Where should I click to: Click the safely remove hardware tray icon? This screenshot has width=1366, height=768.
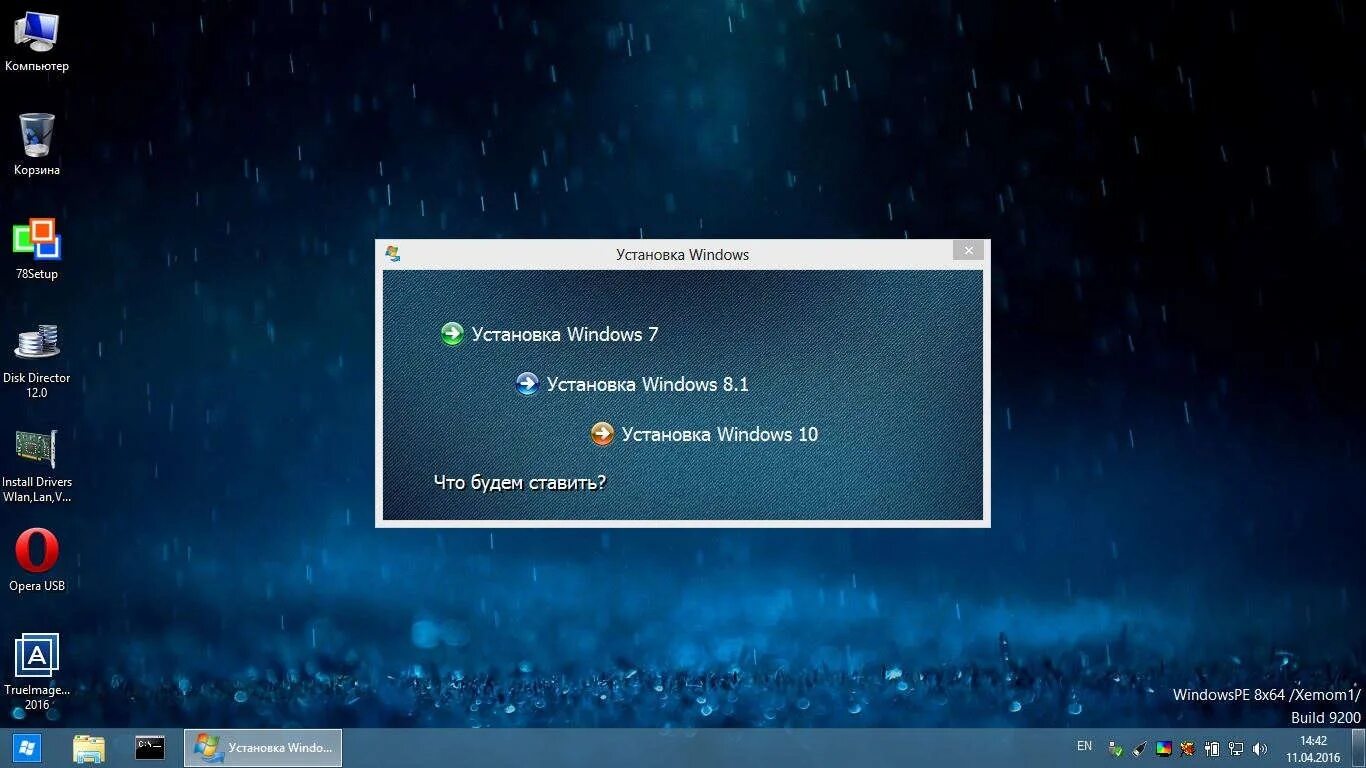(x=1116, y=748)
